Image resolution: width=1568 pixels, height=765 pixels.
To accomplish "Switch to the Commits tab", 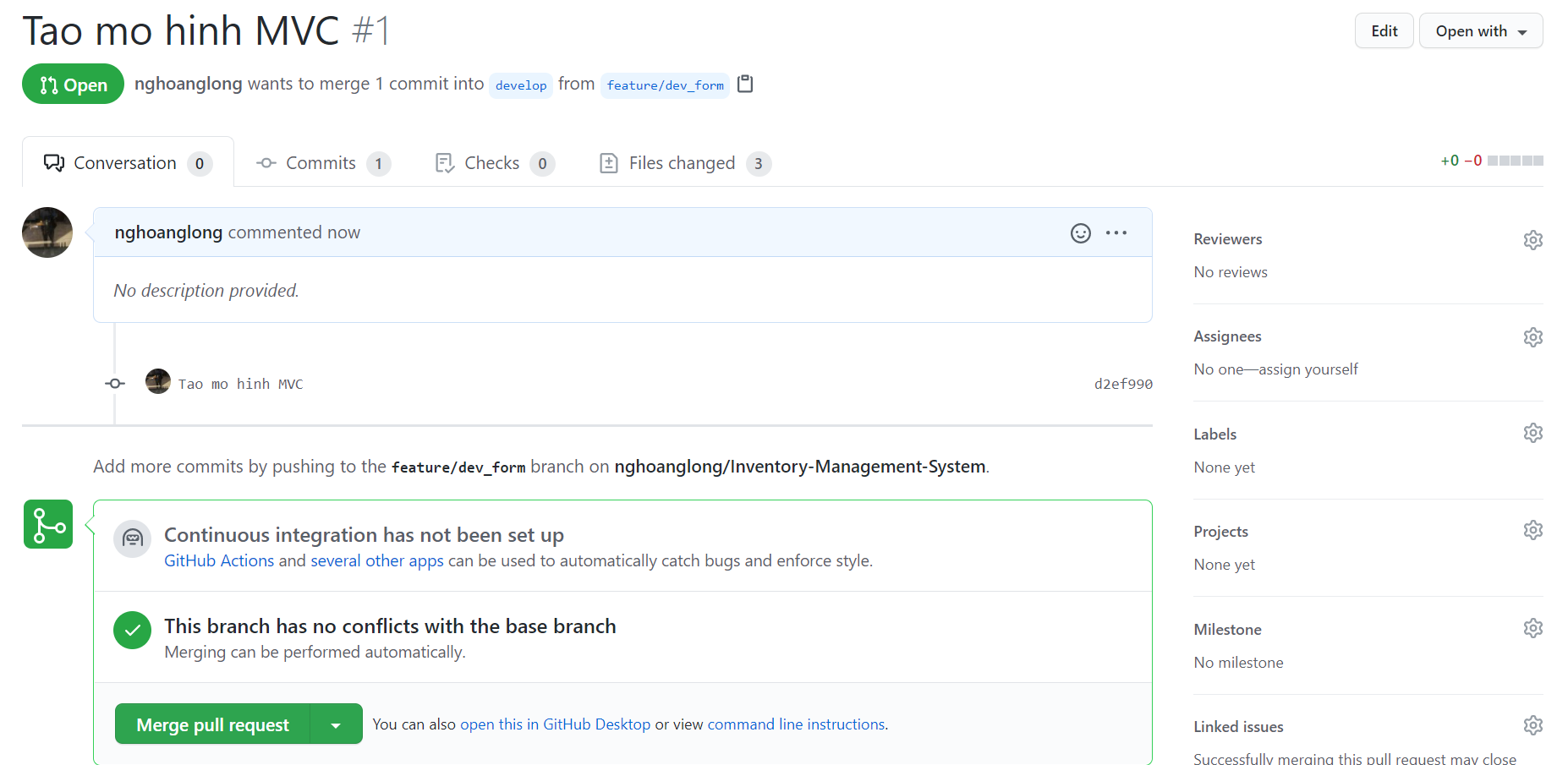I will (x=321, y=162).
